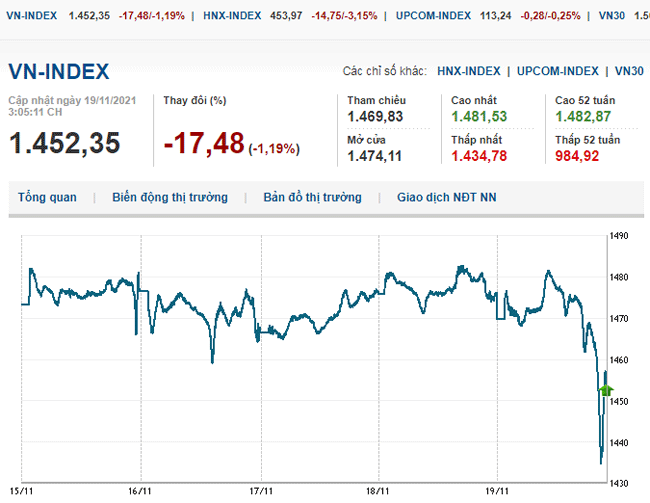
Task: Open VN30 link beside Các chỉ số khác
Action: 629,71
